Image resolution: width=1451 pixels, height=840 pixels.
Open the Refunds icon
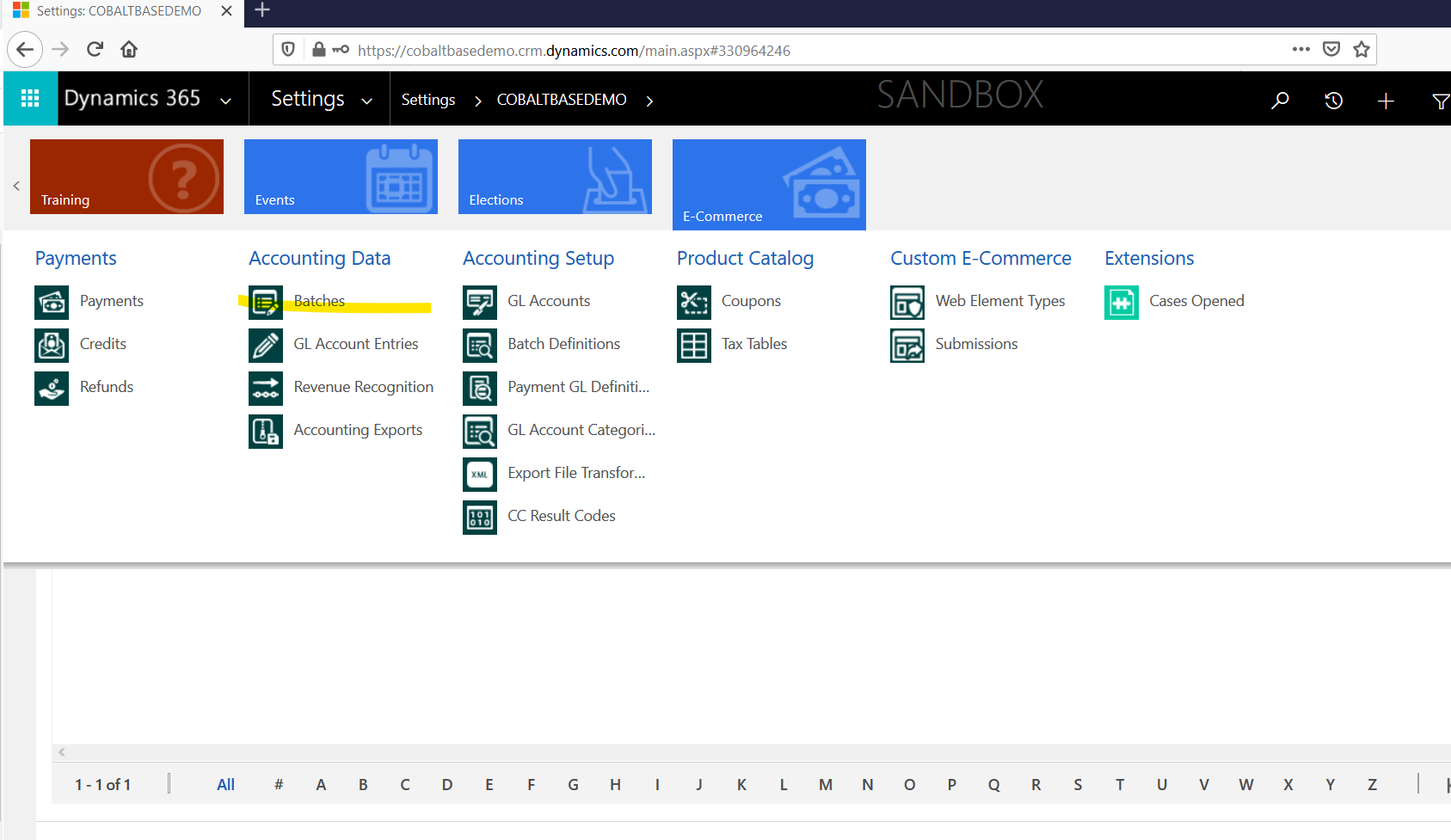coord(52,388)
